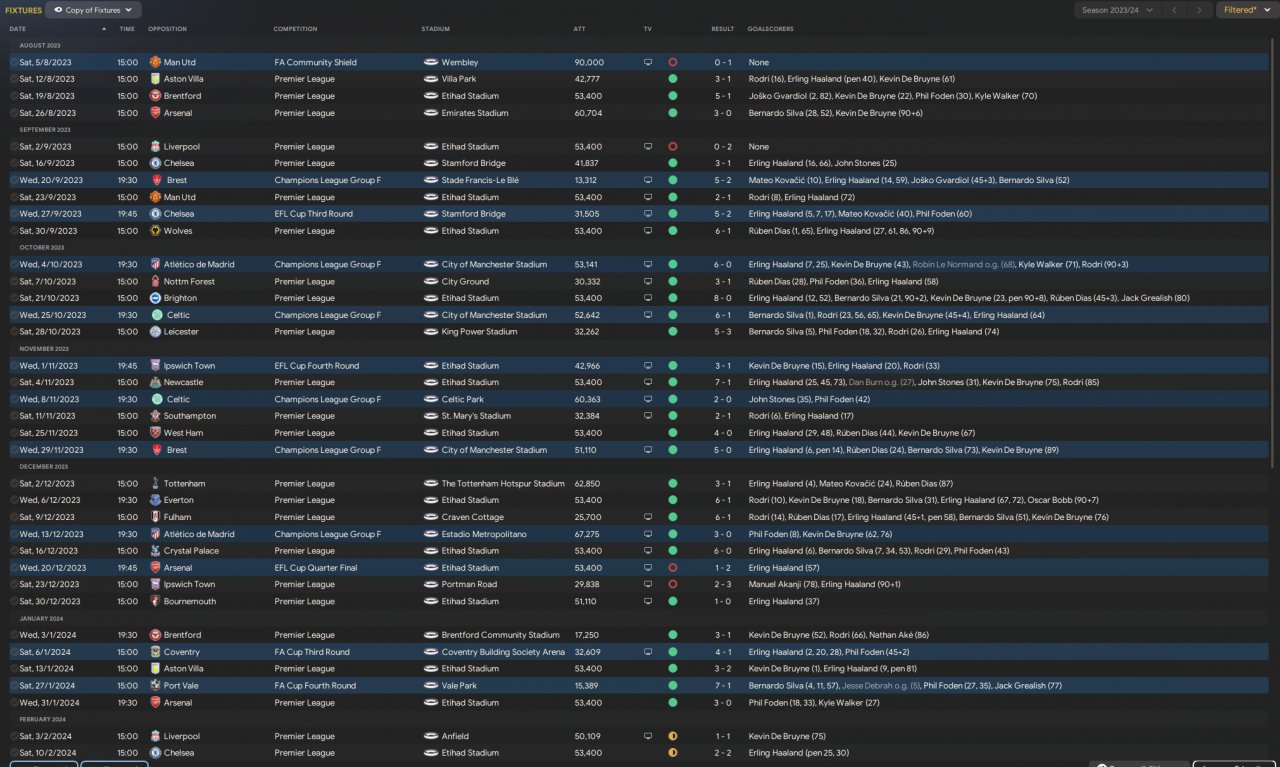
Task: Sort by the Opposition column header
Action: (x=167, y=29)
